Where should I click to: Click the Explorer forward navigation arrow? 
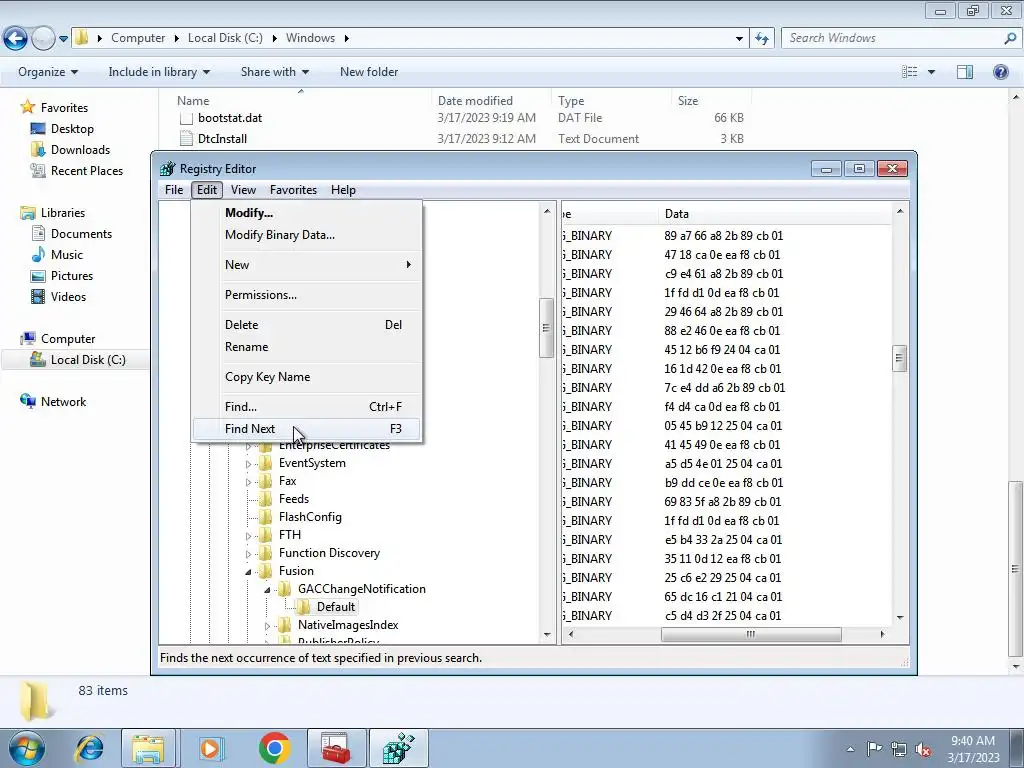click(x=43, y=38)
